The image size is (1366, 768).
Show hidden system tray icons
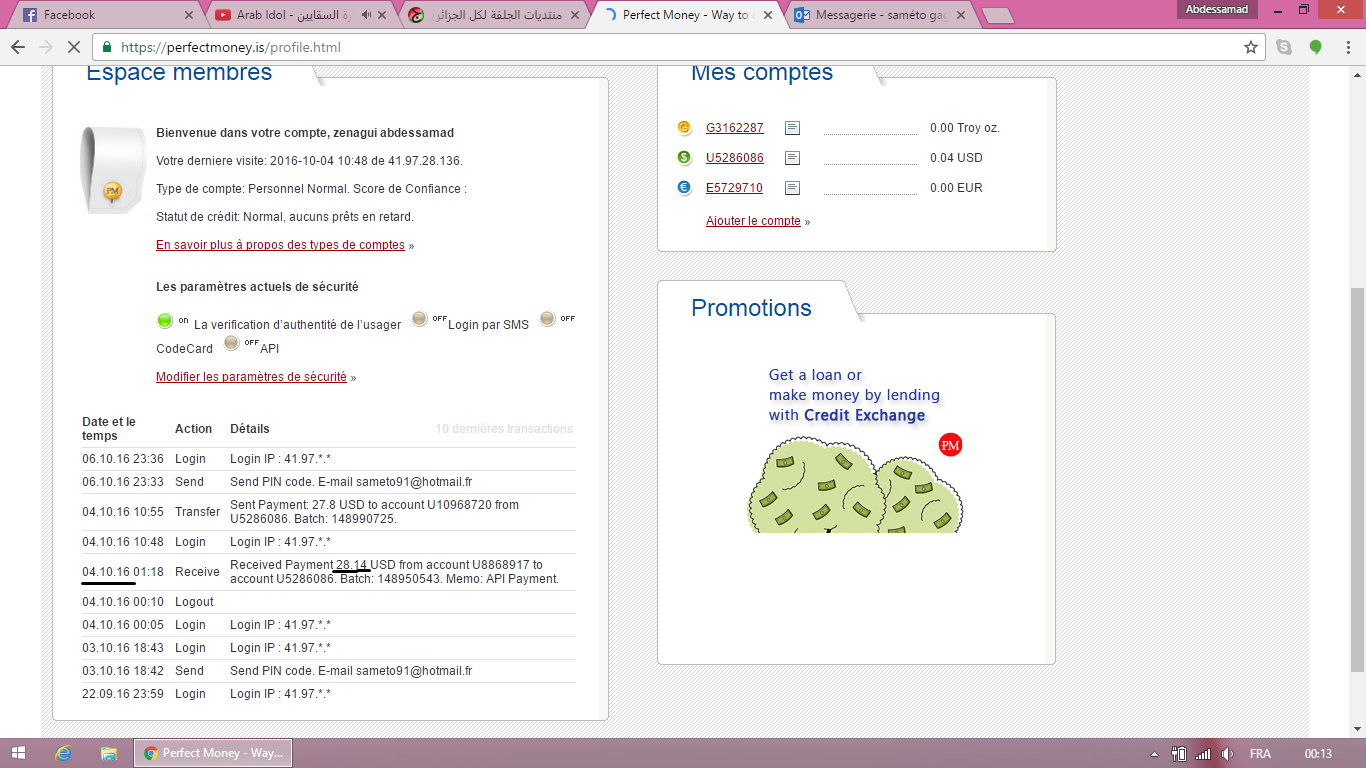click(x=1154, y=754)
